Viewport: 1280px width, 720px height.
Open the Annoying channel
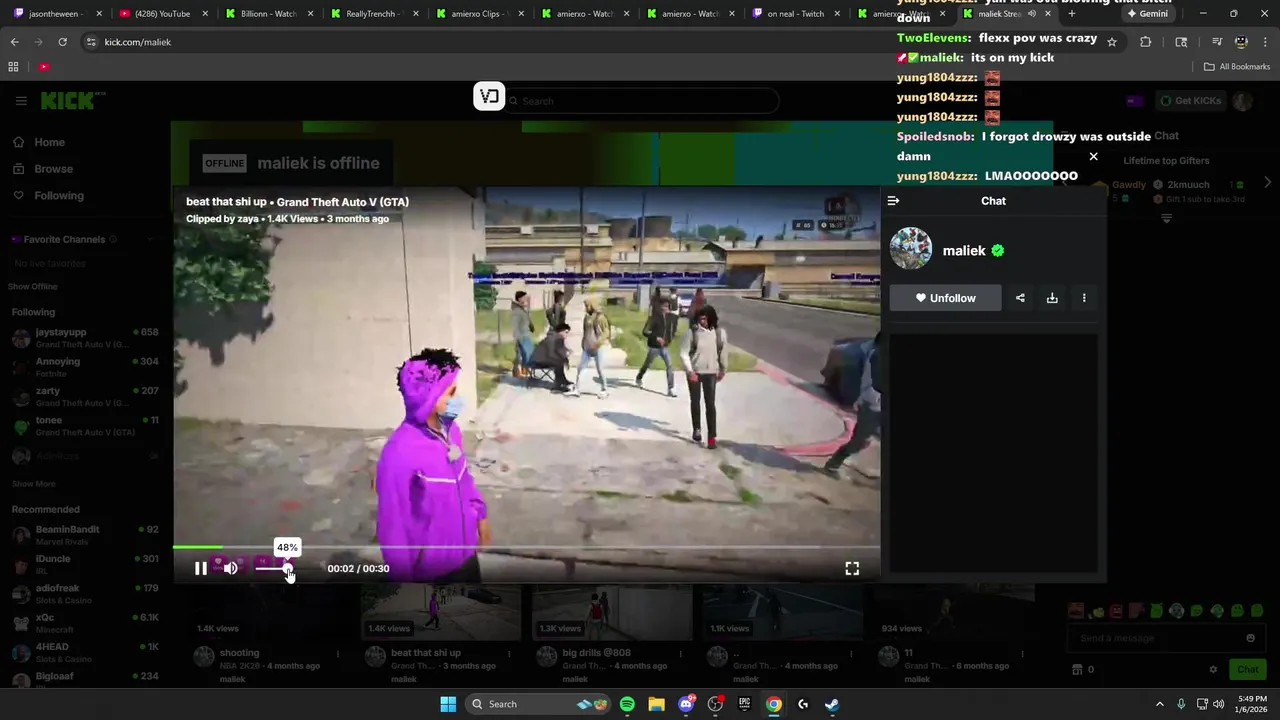click(85, 367)
